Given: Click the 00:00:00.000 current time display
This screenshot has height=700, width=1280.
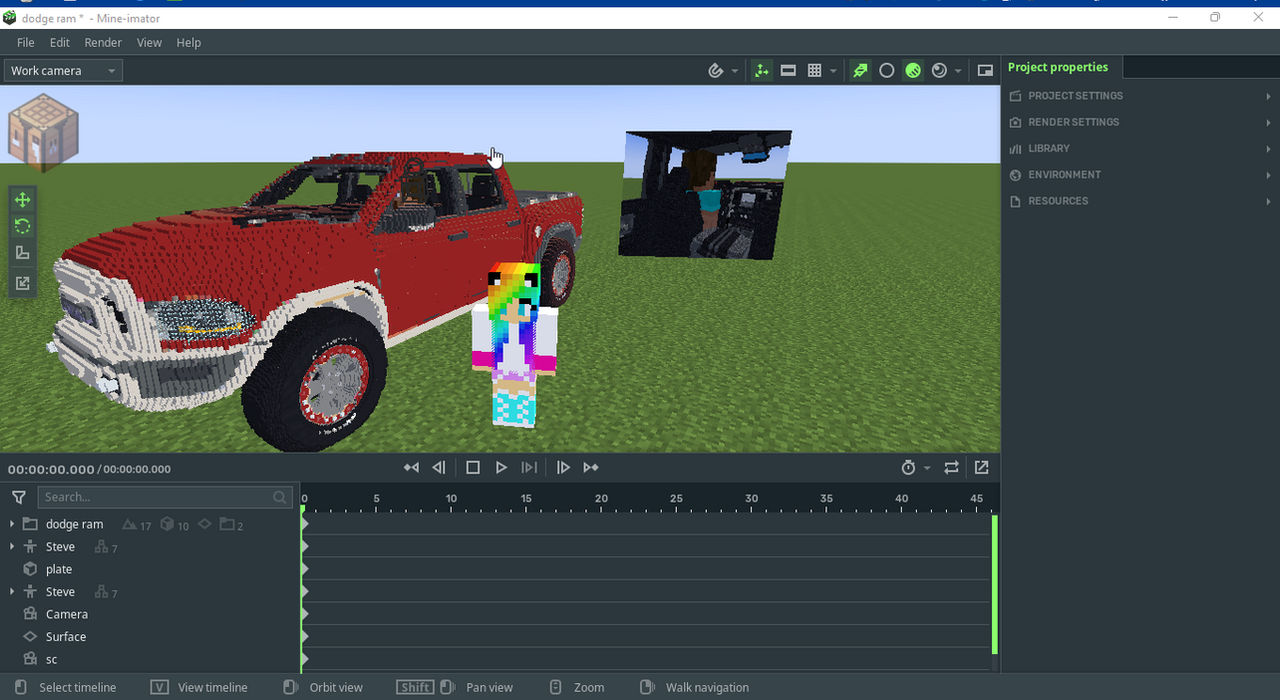Looking at the screenshot, I should point(51,469).
